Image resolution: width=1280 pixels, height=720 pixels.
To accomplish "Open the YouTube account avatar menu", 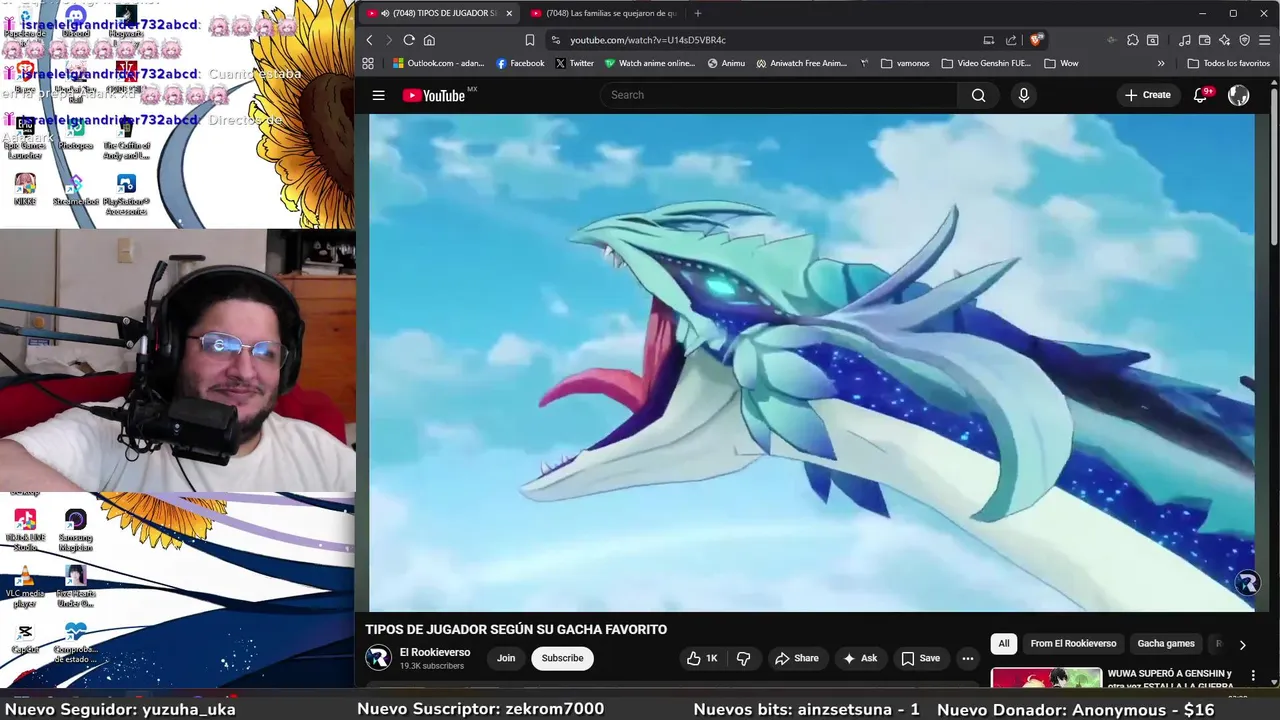I will pyautogui.click(x=1238, y=95).
